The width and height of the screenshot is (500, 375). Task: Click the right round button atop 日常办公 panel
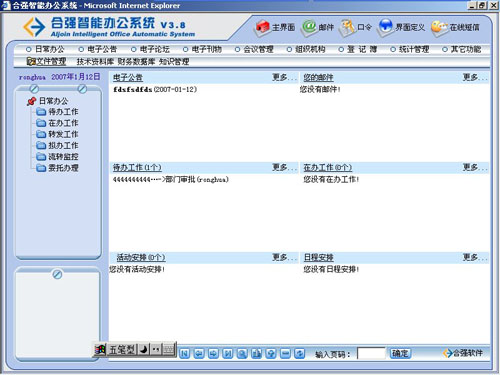[x=82, y=89]
